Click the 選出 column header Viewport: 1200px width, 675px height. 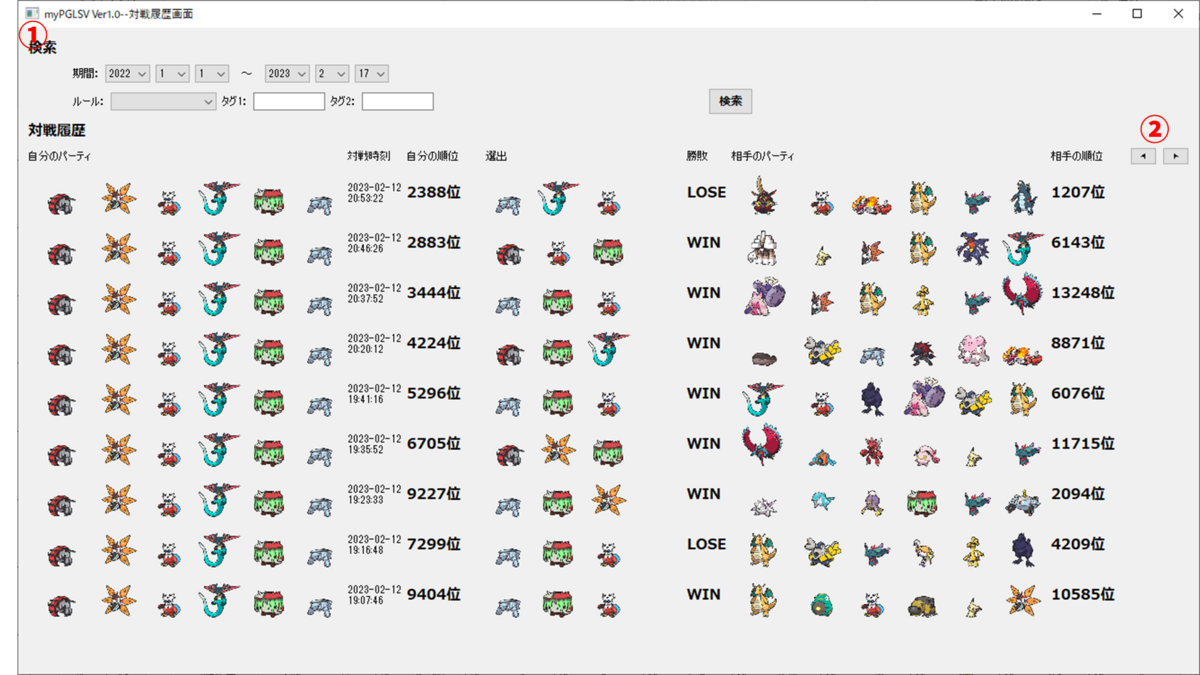496,156
